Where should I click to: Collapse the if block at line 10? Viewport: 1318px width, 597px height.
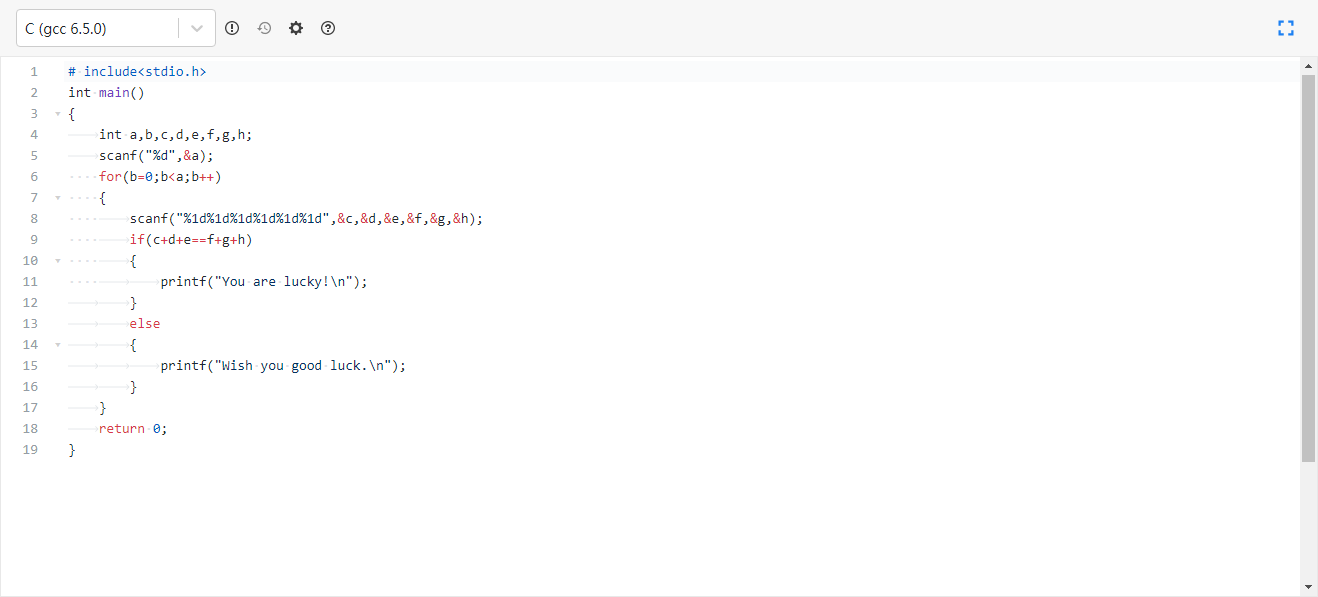click(x=58, y=261)
